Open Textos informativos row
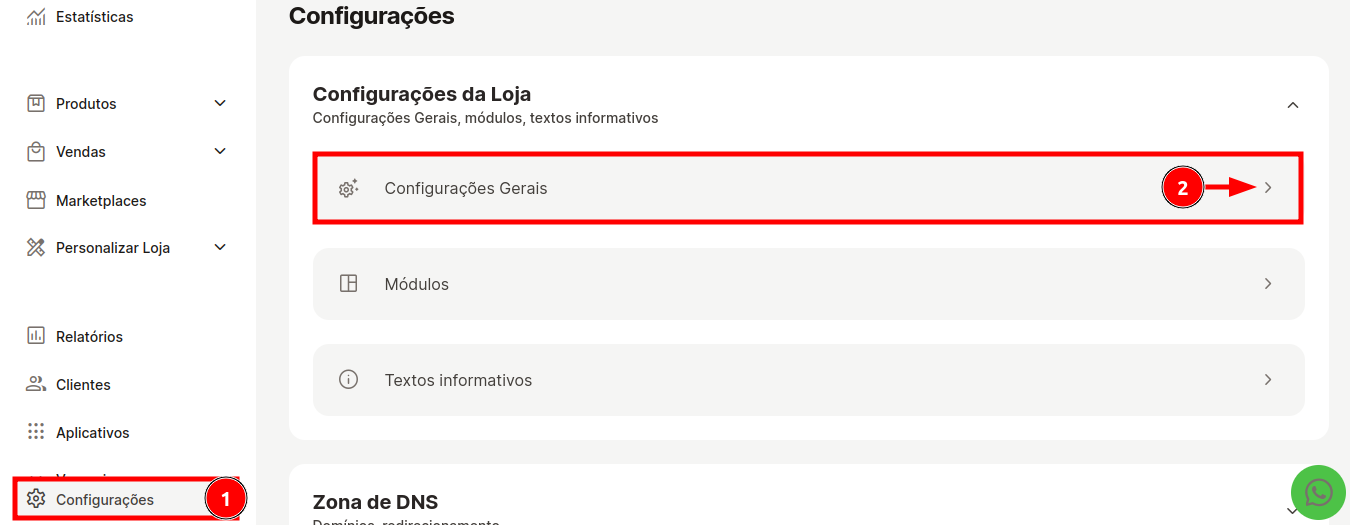Screen dimensions: 1350x525 808,380
